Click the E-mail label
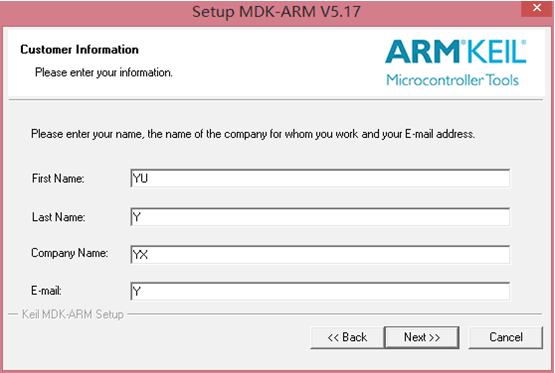The image size is (555, 373). pos(46,291)
